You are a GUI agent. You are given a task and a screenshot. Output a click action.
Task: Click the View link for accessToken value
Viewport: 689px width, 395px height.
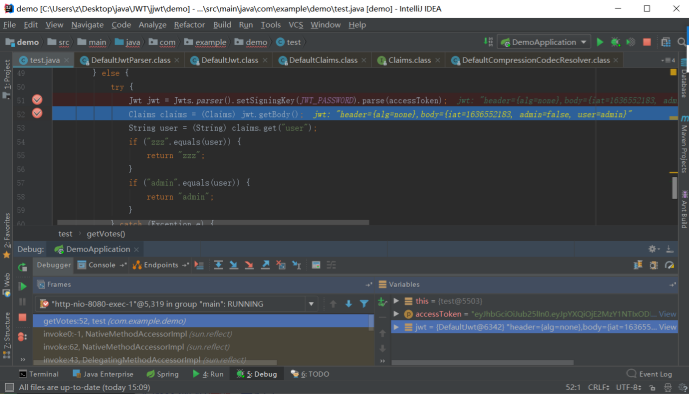click(667, 314)
